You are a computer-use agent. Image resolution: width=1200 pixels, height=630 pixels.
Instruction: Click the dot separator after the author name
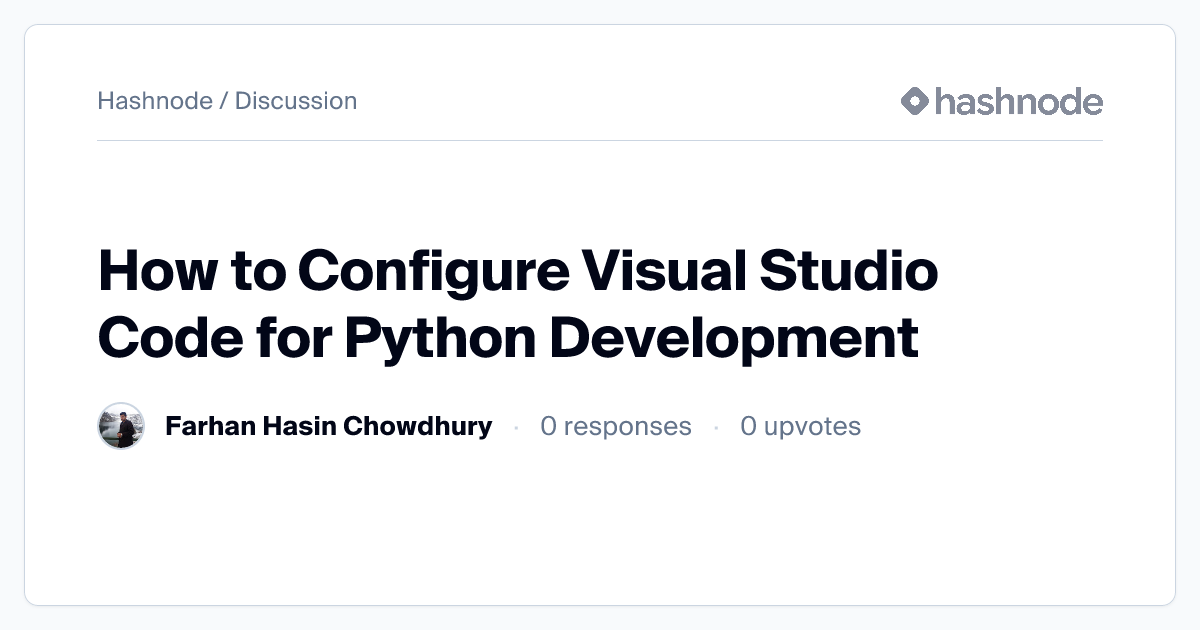pyautogui.click(x=516, y=428)
